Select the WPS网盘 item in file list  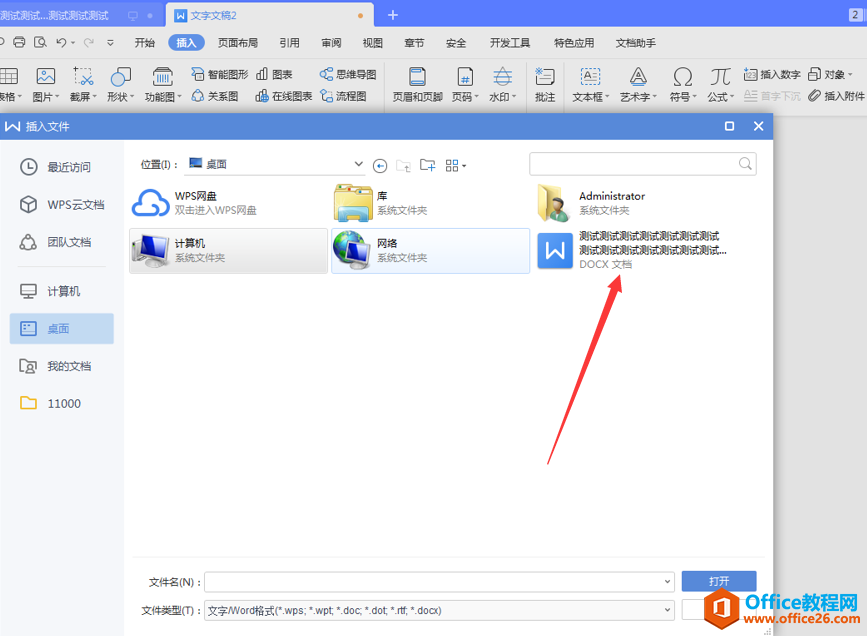pos(228,203)
